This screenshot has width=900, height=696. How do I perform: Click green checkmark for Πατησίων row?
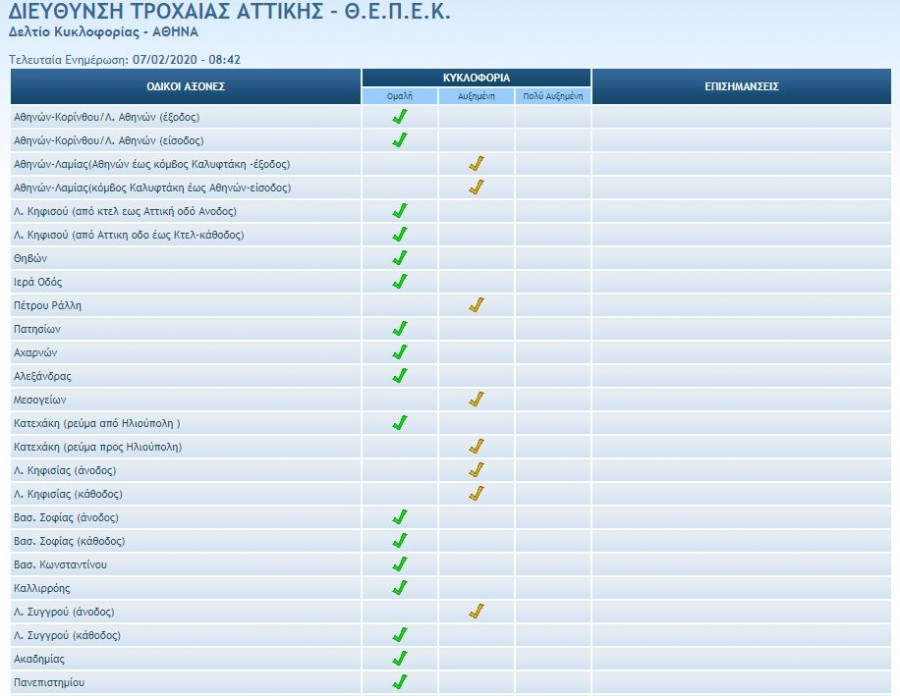[400, 329]
